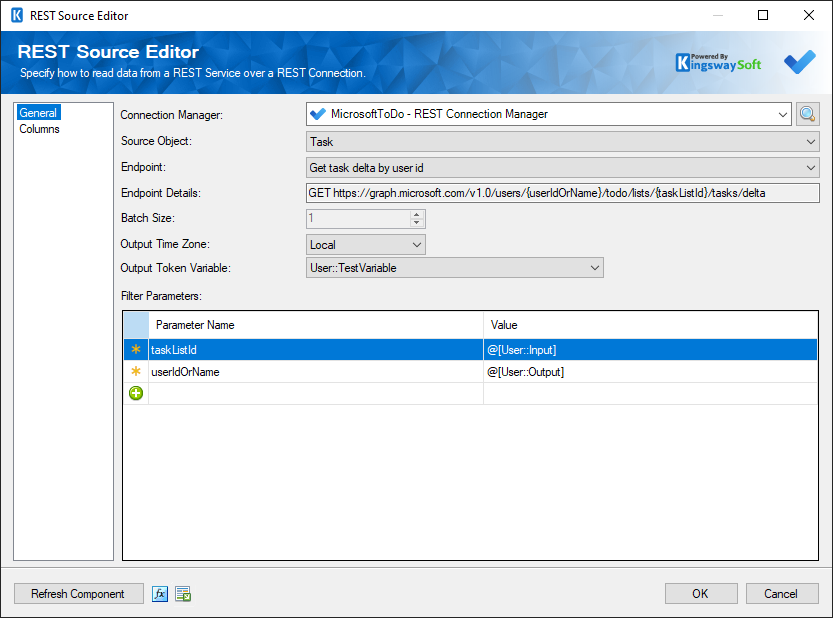Click the Refresh Component button
This screenshot has width=833, height=618.
[x=78, y=594]
